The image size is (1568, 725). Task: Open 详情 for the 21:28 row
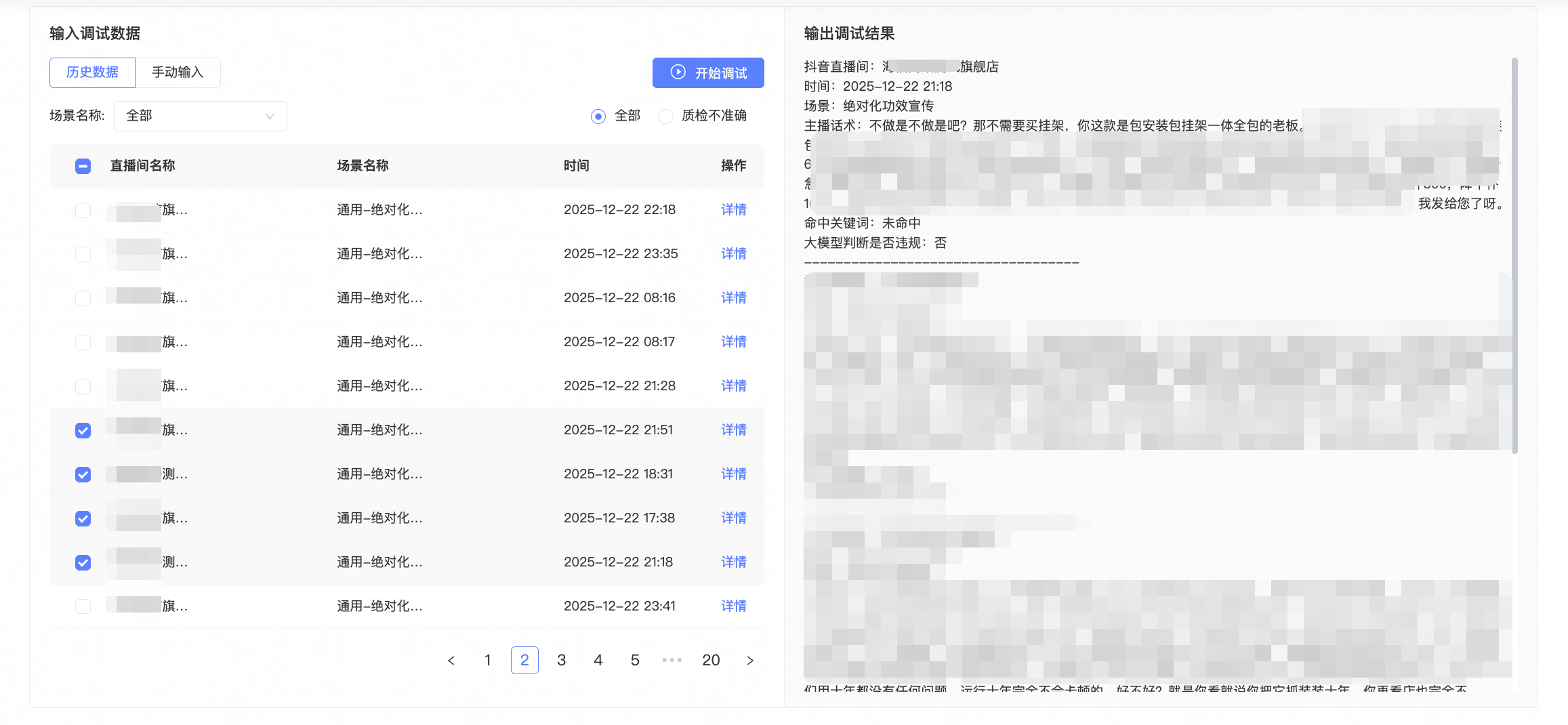(x=734, y=386)
